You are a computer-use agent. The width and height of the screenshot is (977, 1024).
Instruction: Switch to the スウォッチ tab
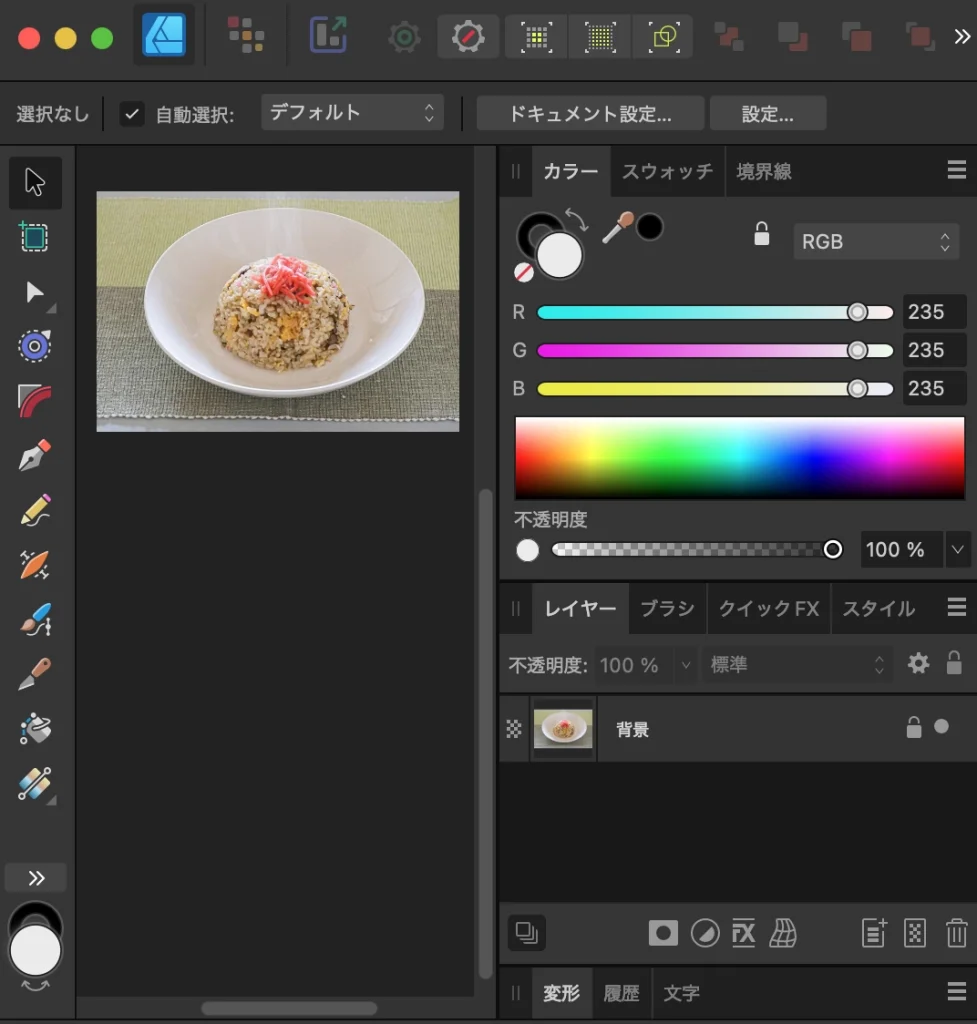666,171
